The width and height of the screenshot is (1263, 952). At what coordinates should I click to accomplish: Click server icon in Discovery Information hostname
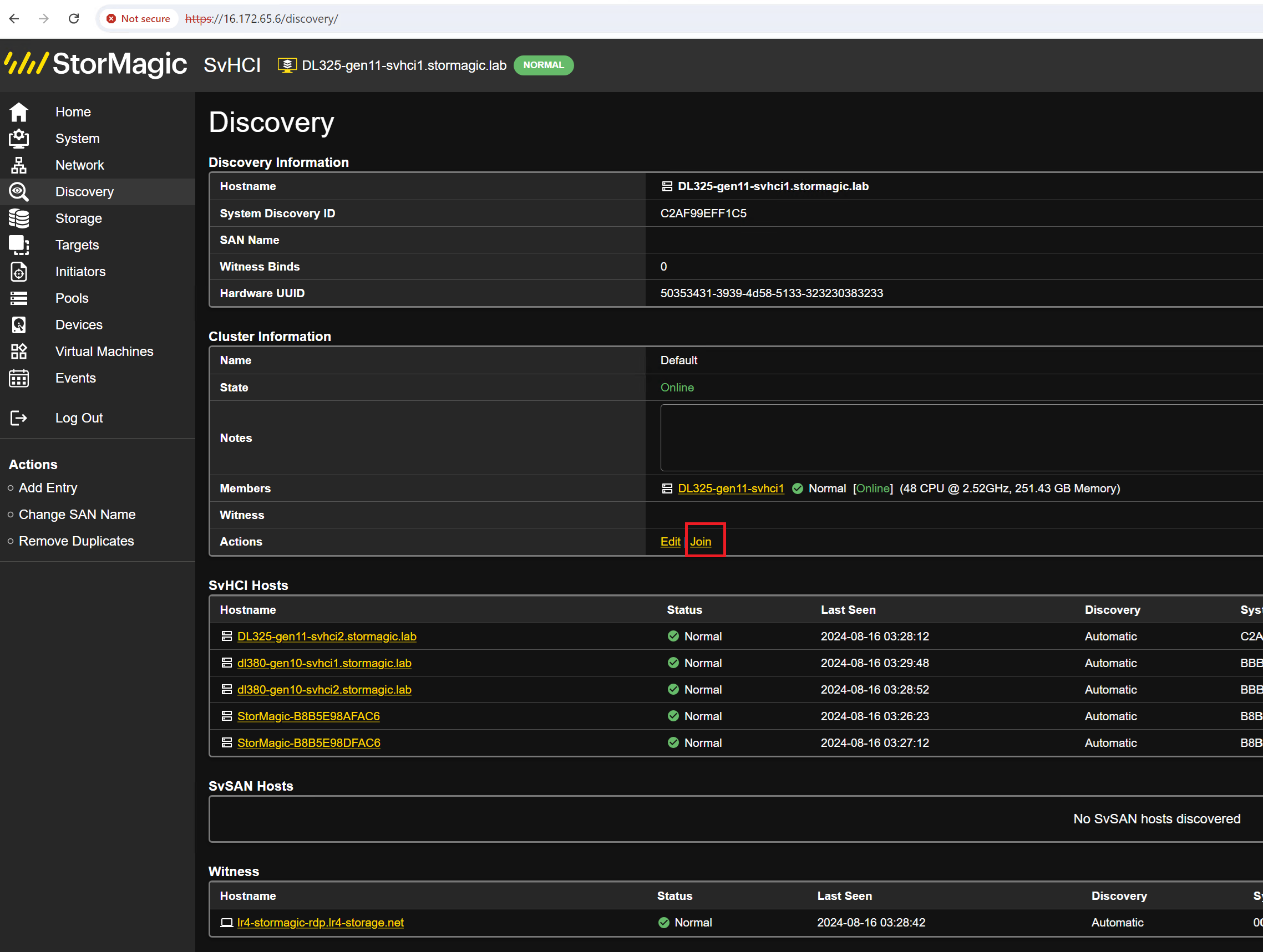point(667,187)
